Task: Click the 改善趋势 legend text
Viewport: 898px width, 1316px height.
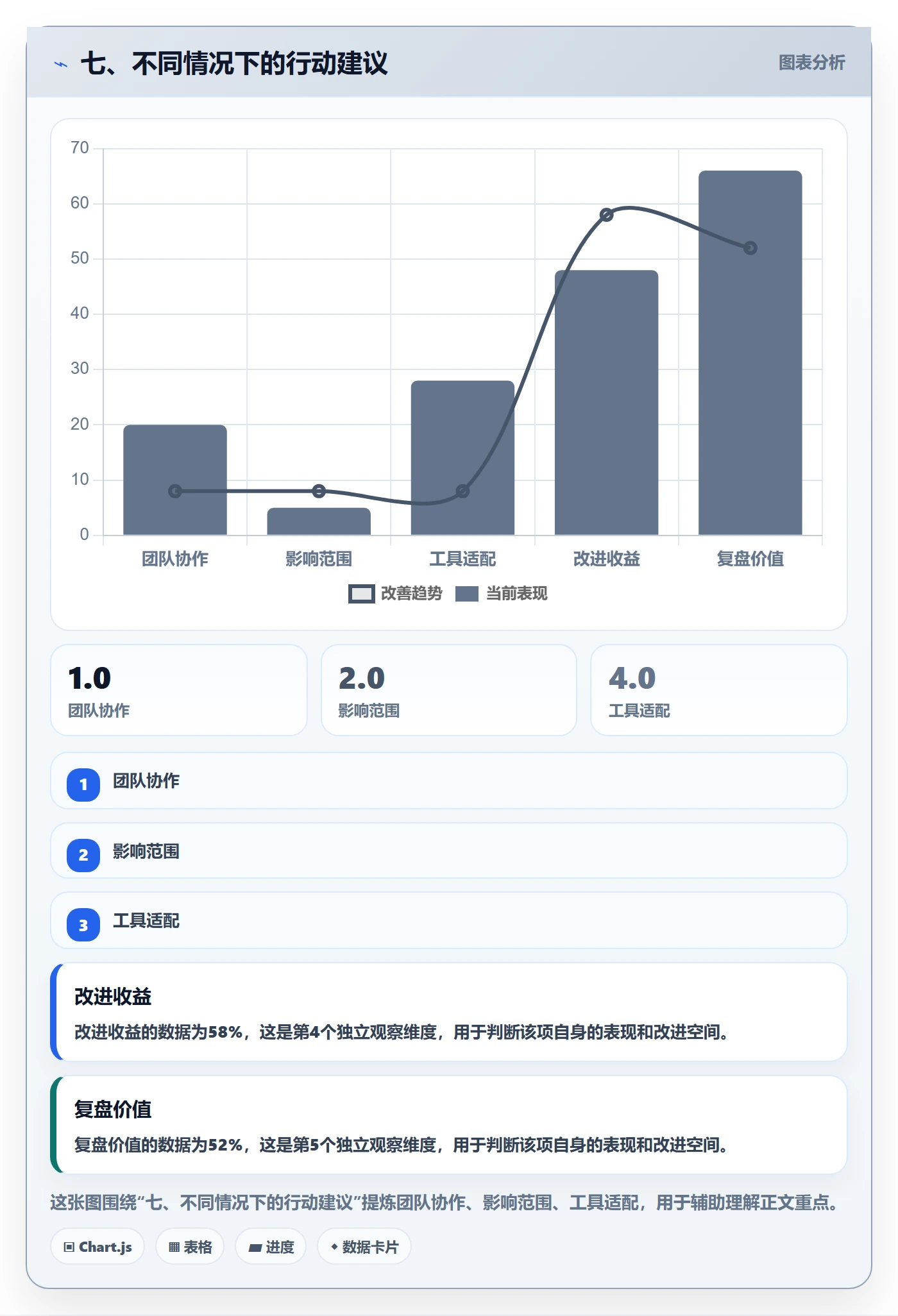Action: pos(412,594)
